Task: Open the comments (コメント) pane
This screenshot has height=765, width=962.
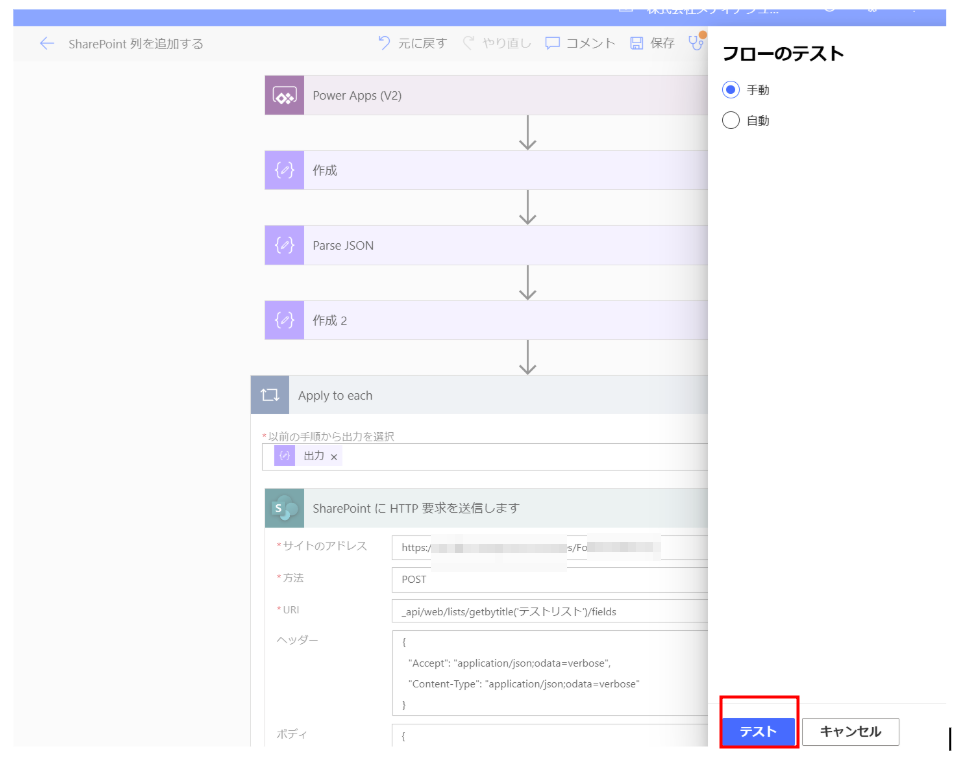Action: 580,43
